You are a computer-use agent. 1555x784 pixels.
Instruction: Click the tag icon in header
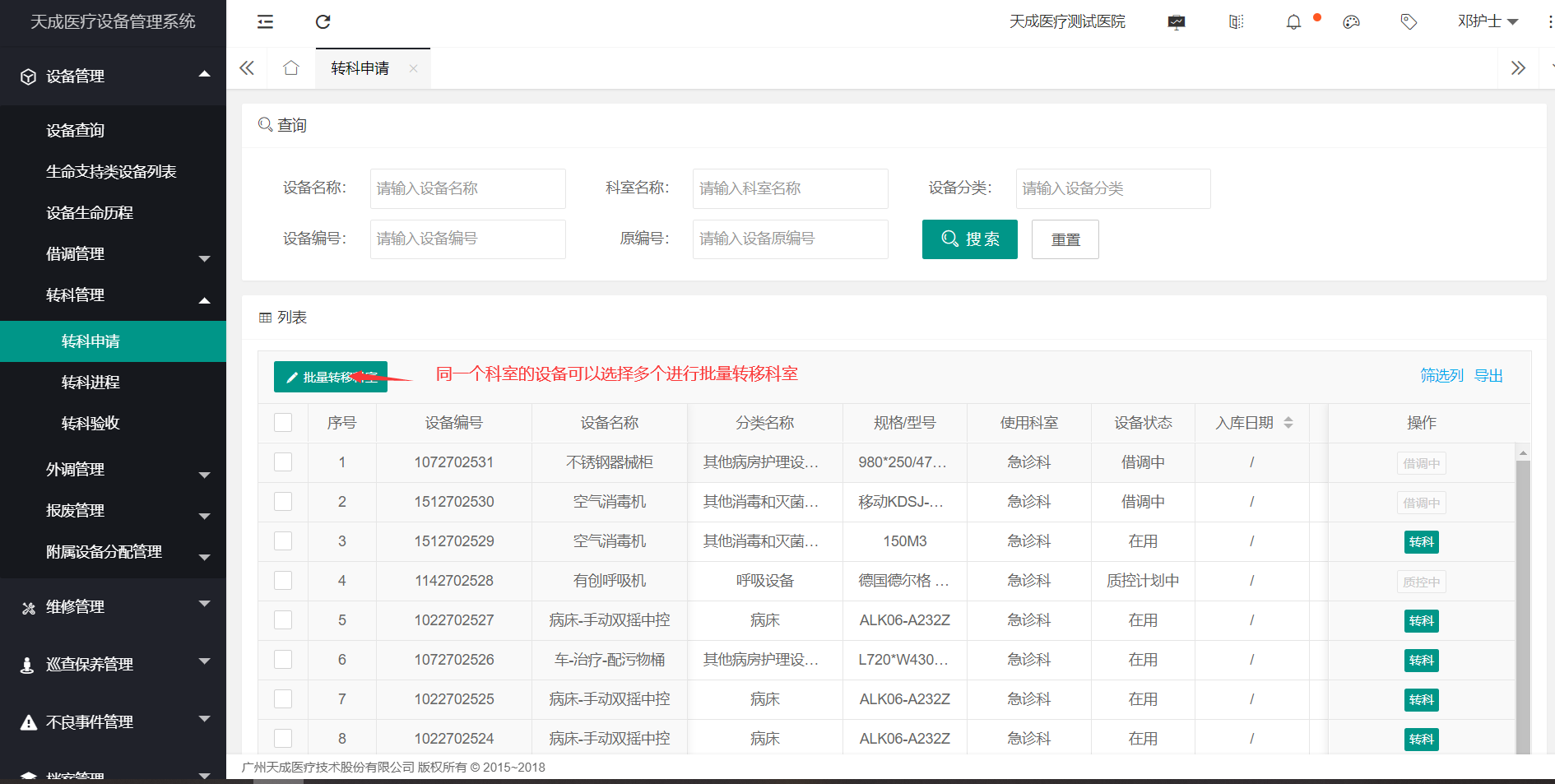(1409, 22)
